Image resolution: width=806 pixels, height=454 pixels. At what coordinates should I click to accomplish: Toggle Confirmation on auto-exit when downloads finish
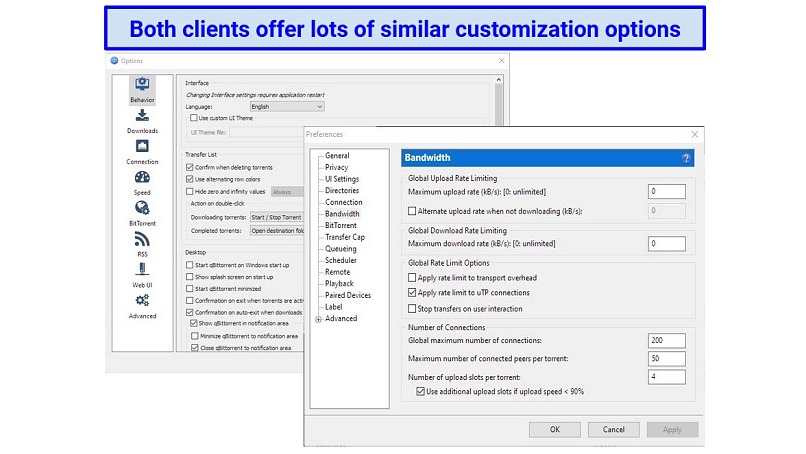pos(190,312)
